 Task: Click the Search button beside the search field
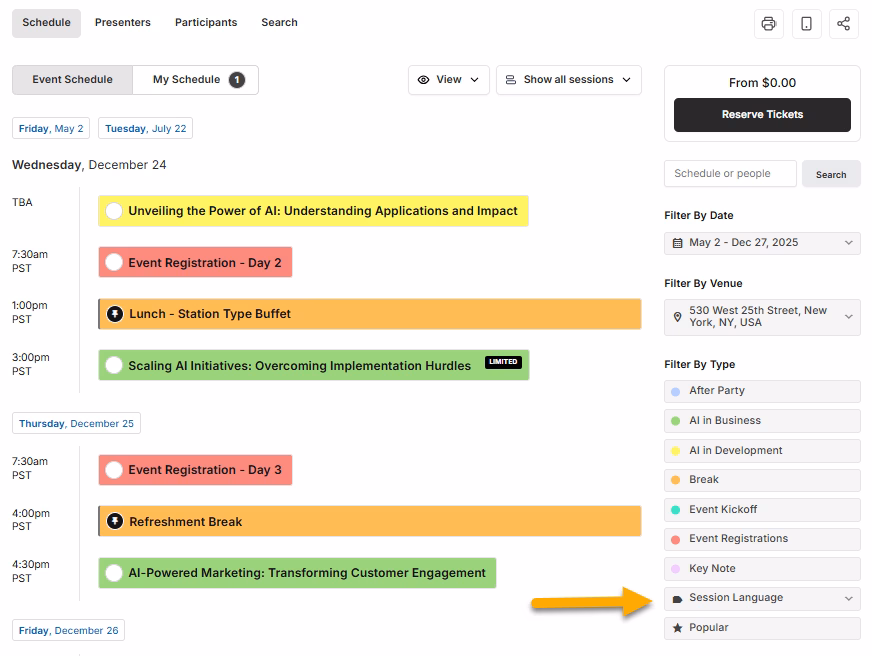tap(831, 174)
